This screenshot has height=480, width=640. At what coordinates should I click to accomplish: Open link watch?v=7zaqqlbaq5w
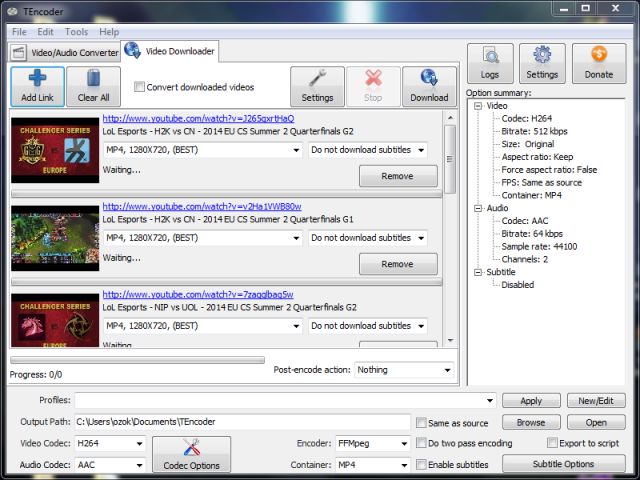pos(198,294)
